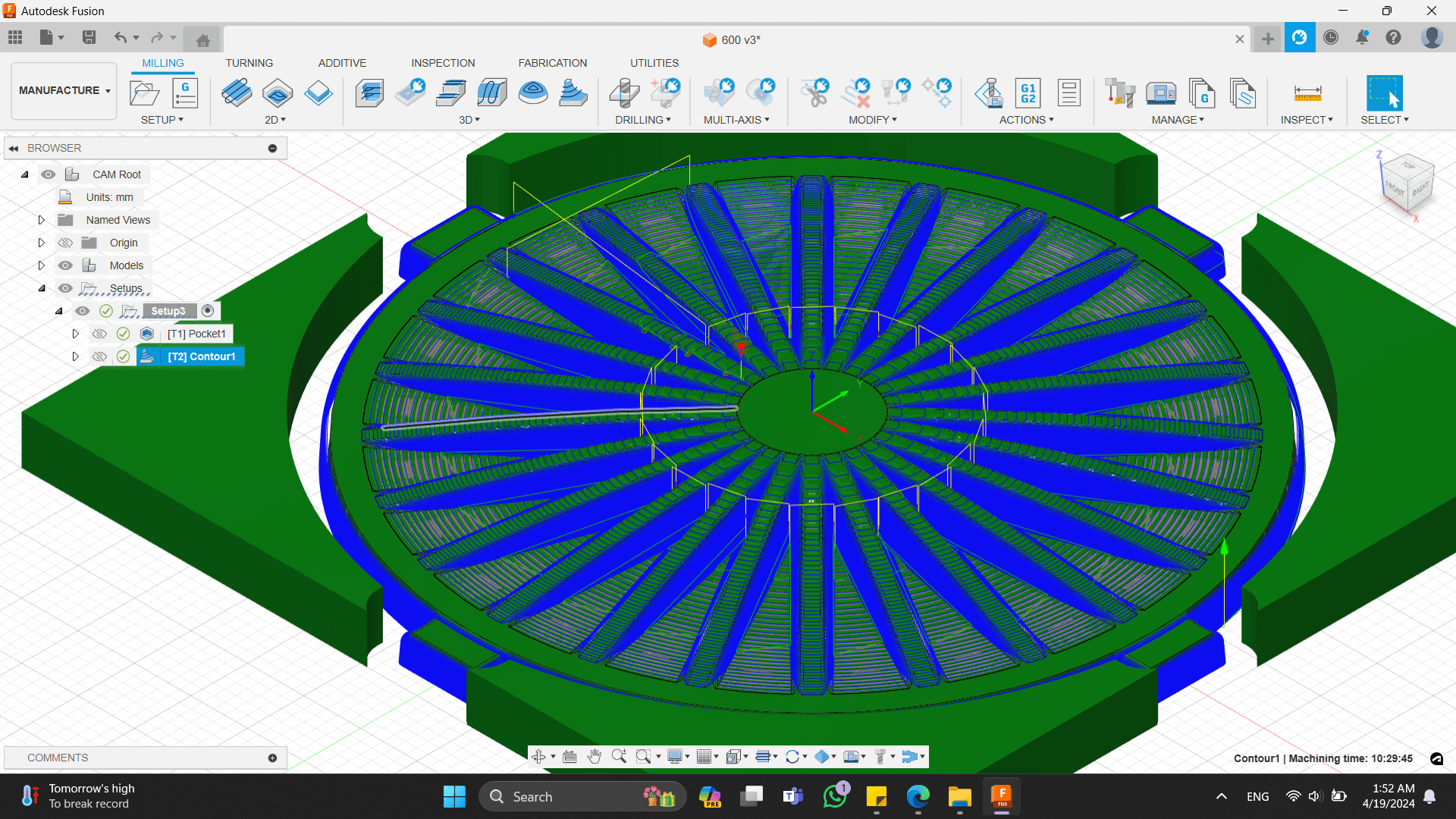Screen dimensions: 1456x819
Task: Open the Job Status clock icon
Action: 1331,37
